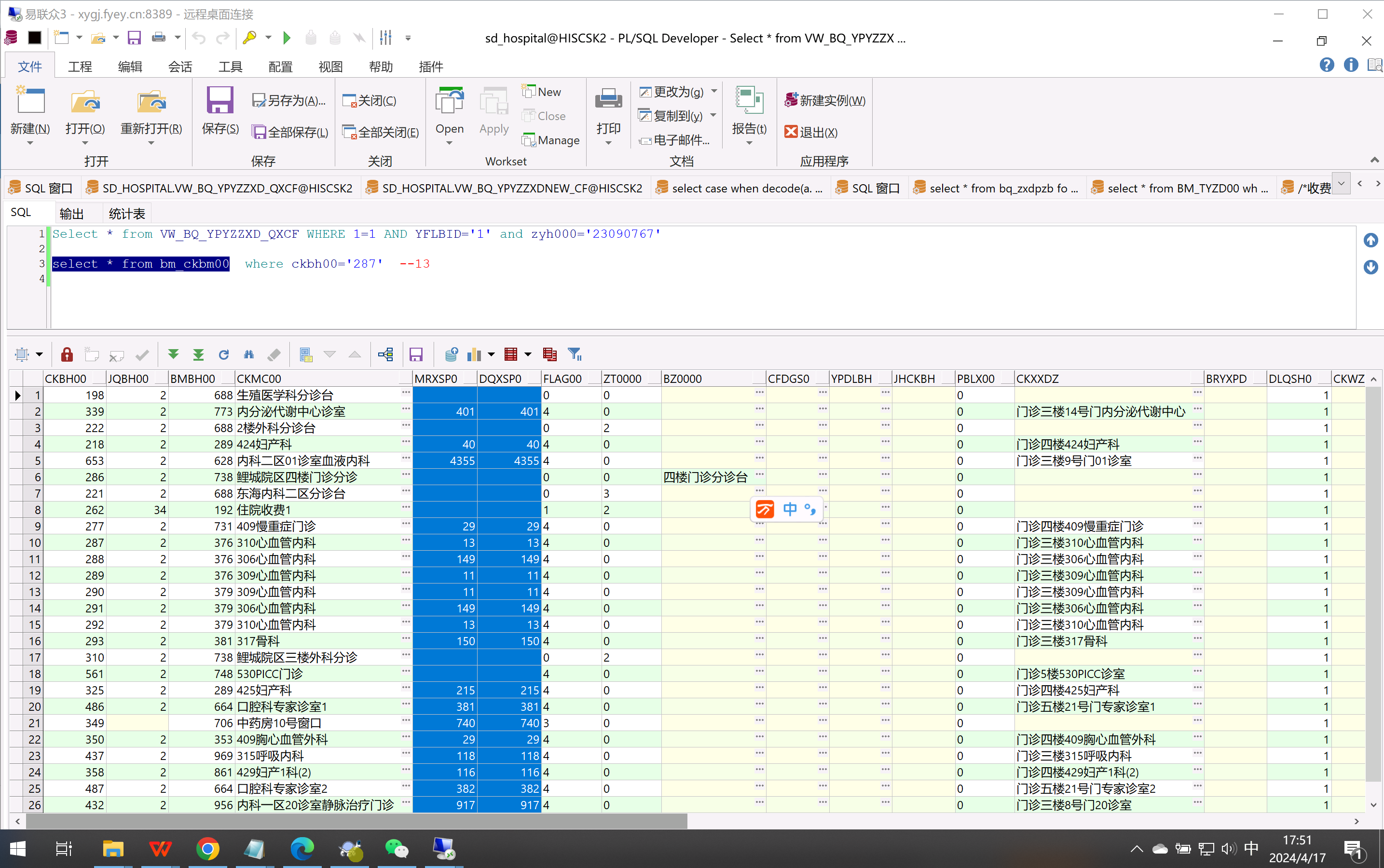This screenshot has width=1384, height=868.
Task: Expand the select-cells dropdown arrow in grid toolbar
Action: (x=39, y=354)
